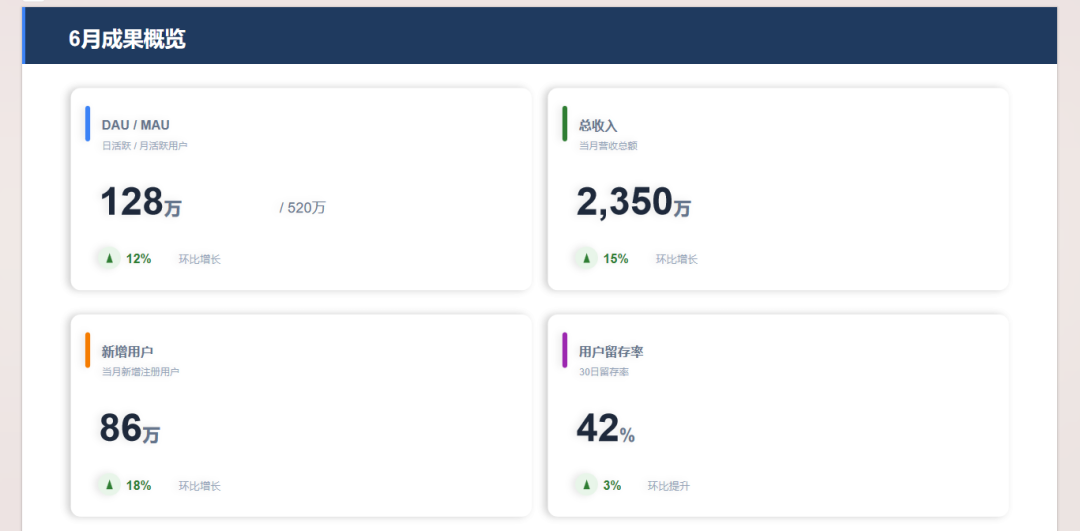Click the growth arrow icon beside 18%
1080x531 pixels.
coord(109,486)
